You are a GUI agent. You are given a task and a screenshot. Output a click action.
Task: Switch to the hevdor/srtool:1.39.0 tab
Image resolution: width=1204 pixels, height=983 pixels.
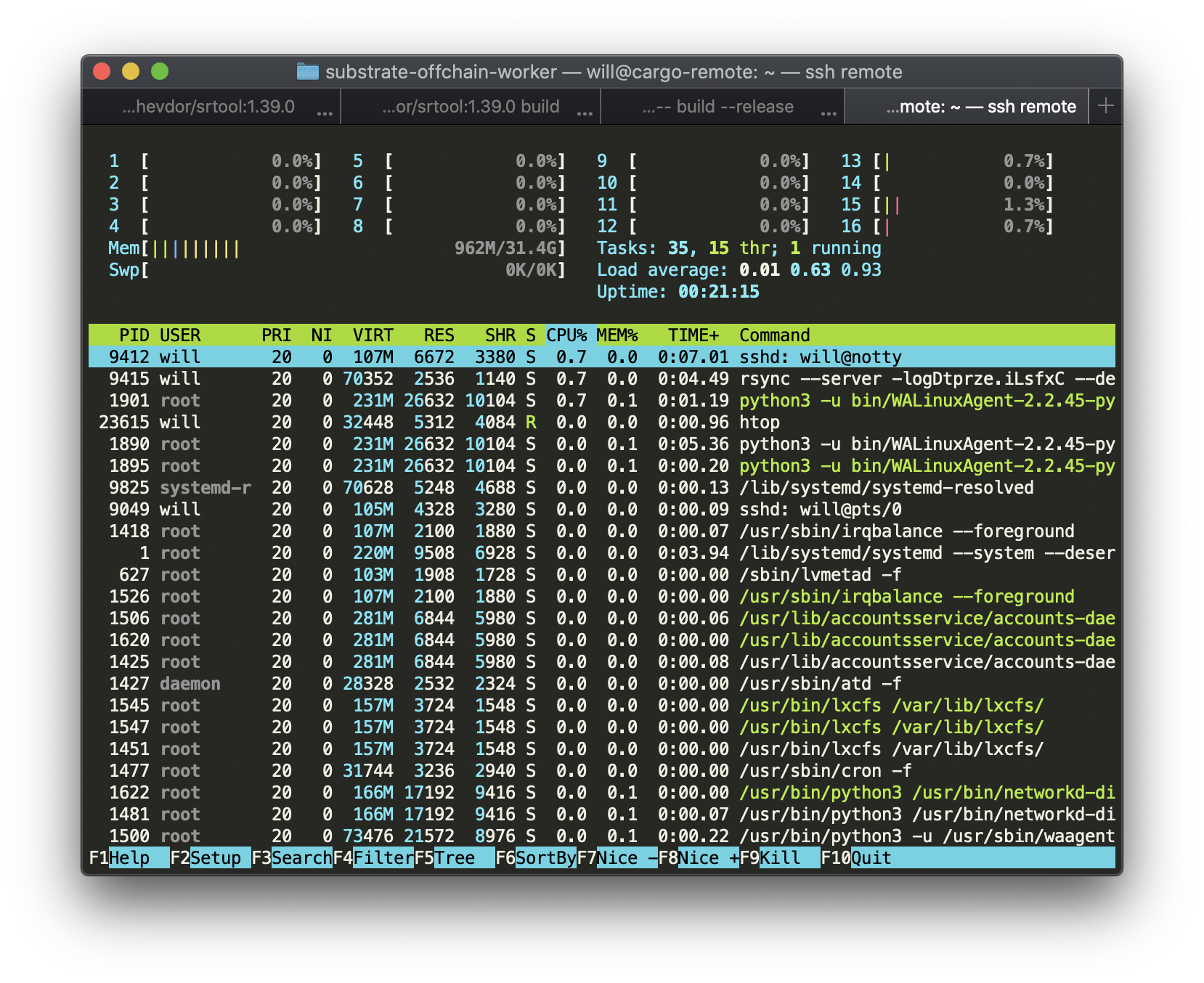click(x=211, y=107)
